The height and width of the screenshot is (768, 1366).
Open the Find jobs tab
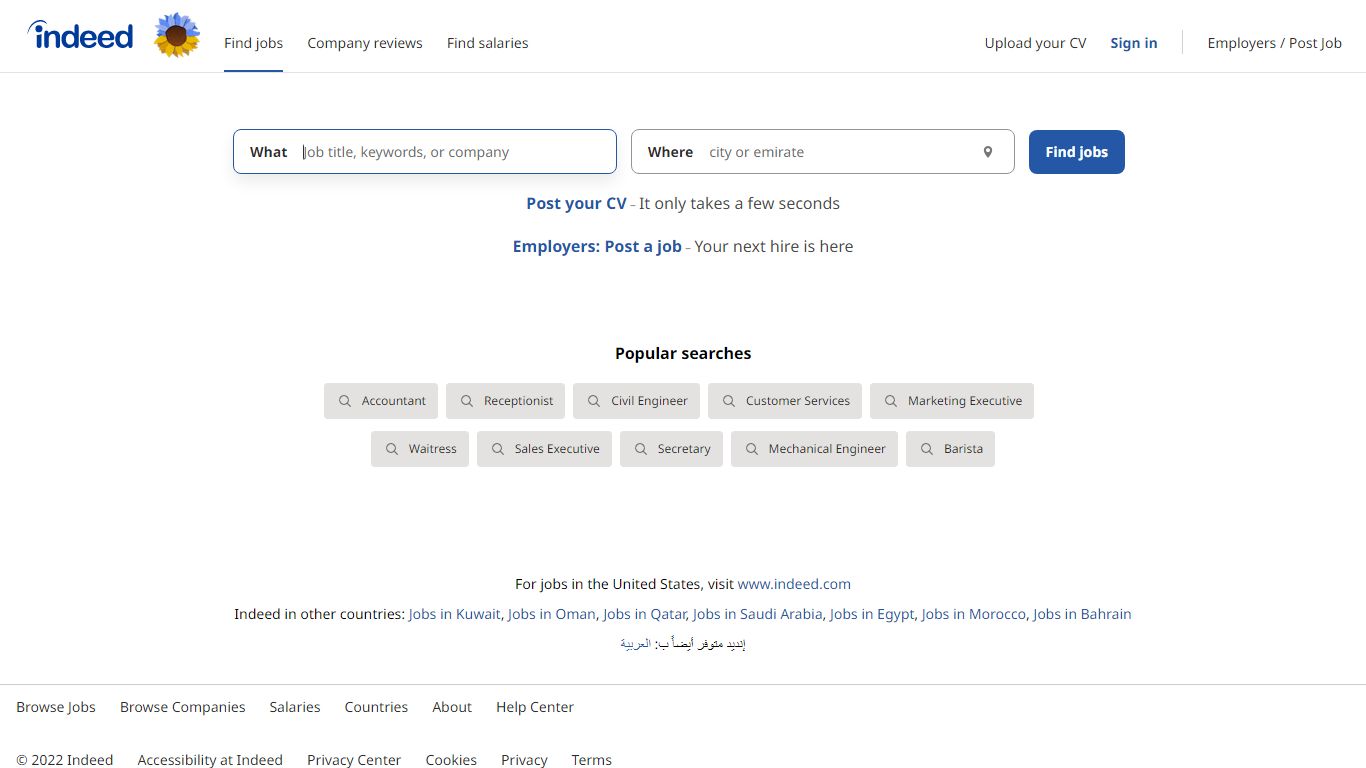(253, 42)
